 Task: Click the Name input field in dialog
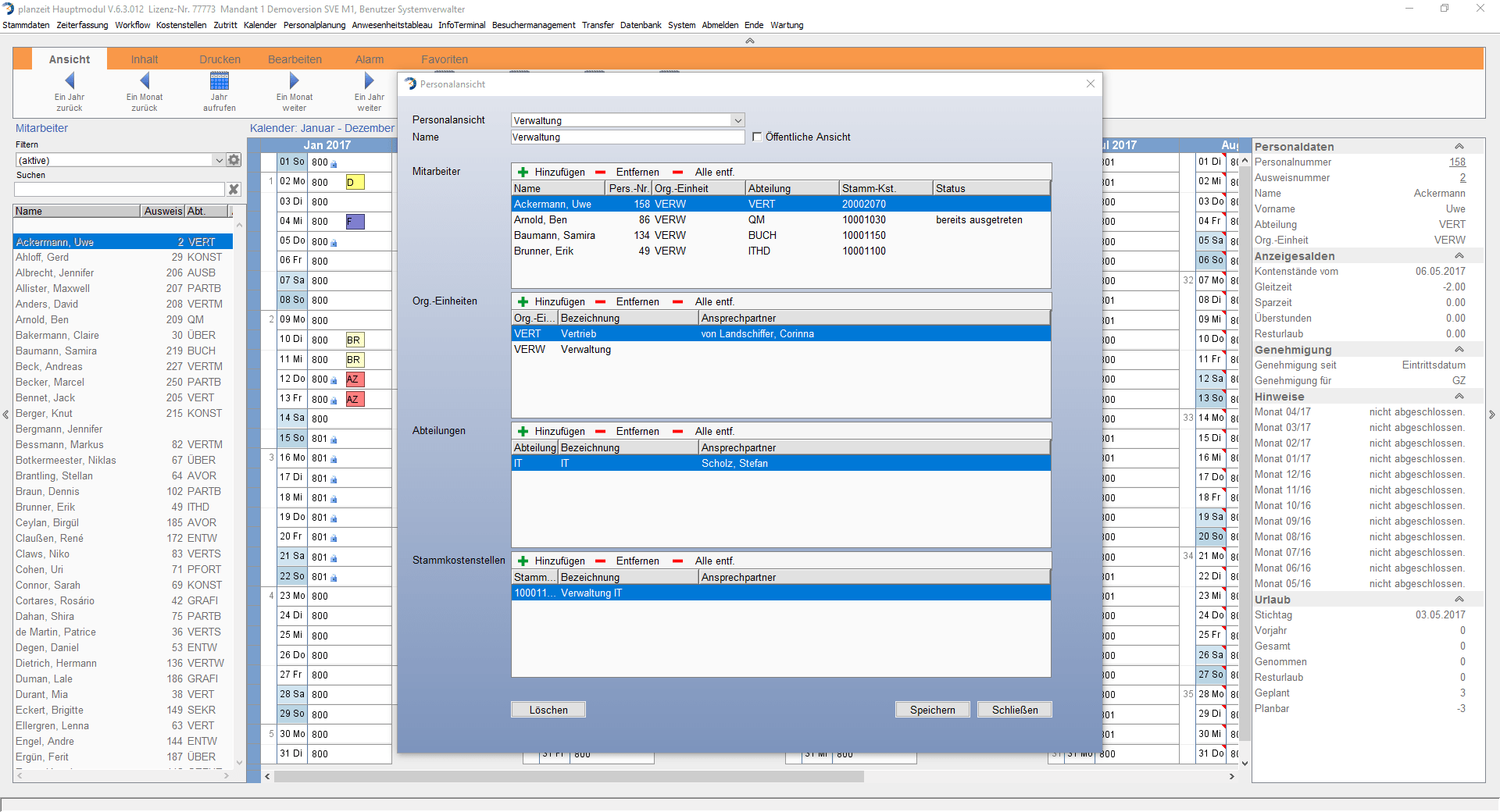pos(627,137)
